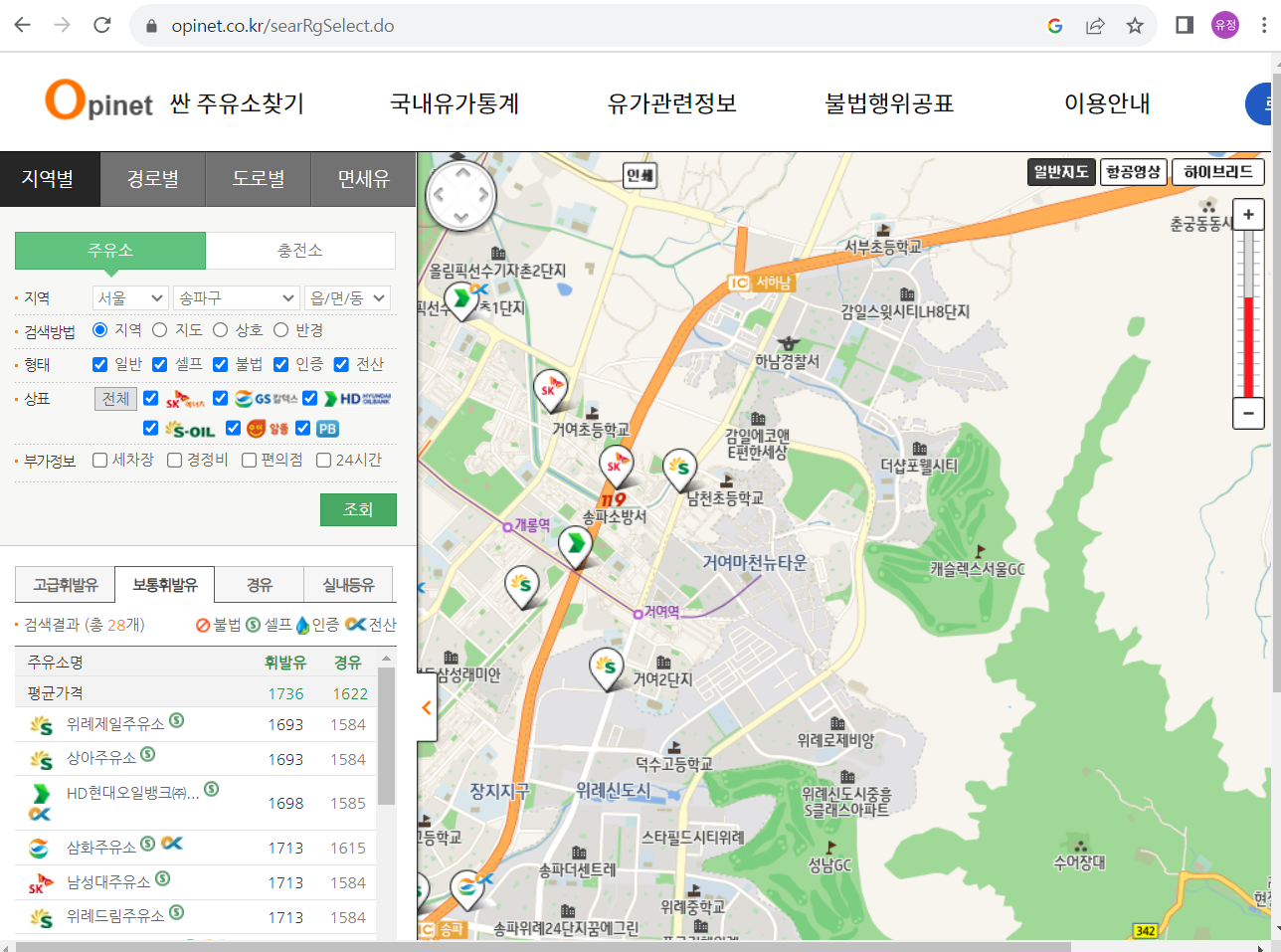Uncheck the 셀프 type checkbox
This screenshot has height=952, width=1281.
159,364
